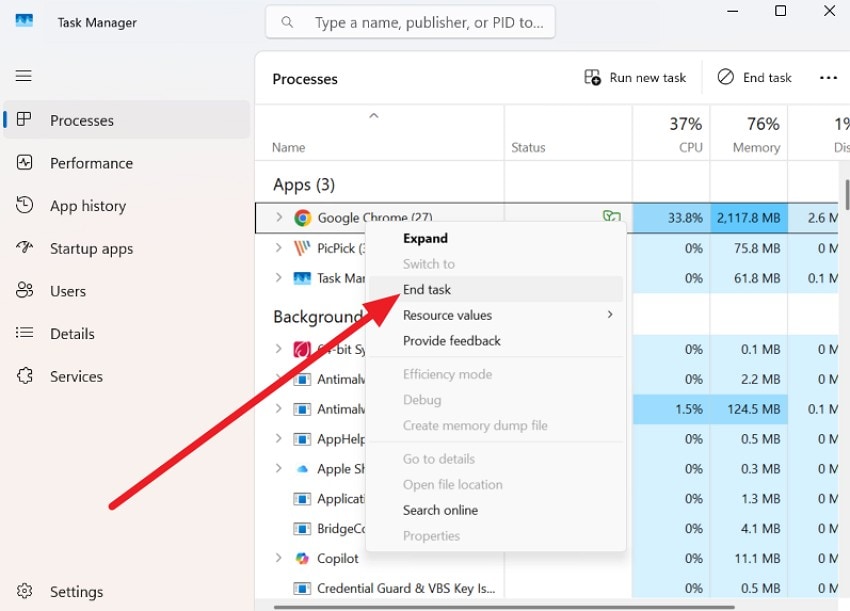Expand the Google Chrome process group

click(x=280, y=217)
